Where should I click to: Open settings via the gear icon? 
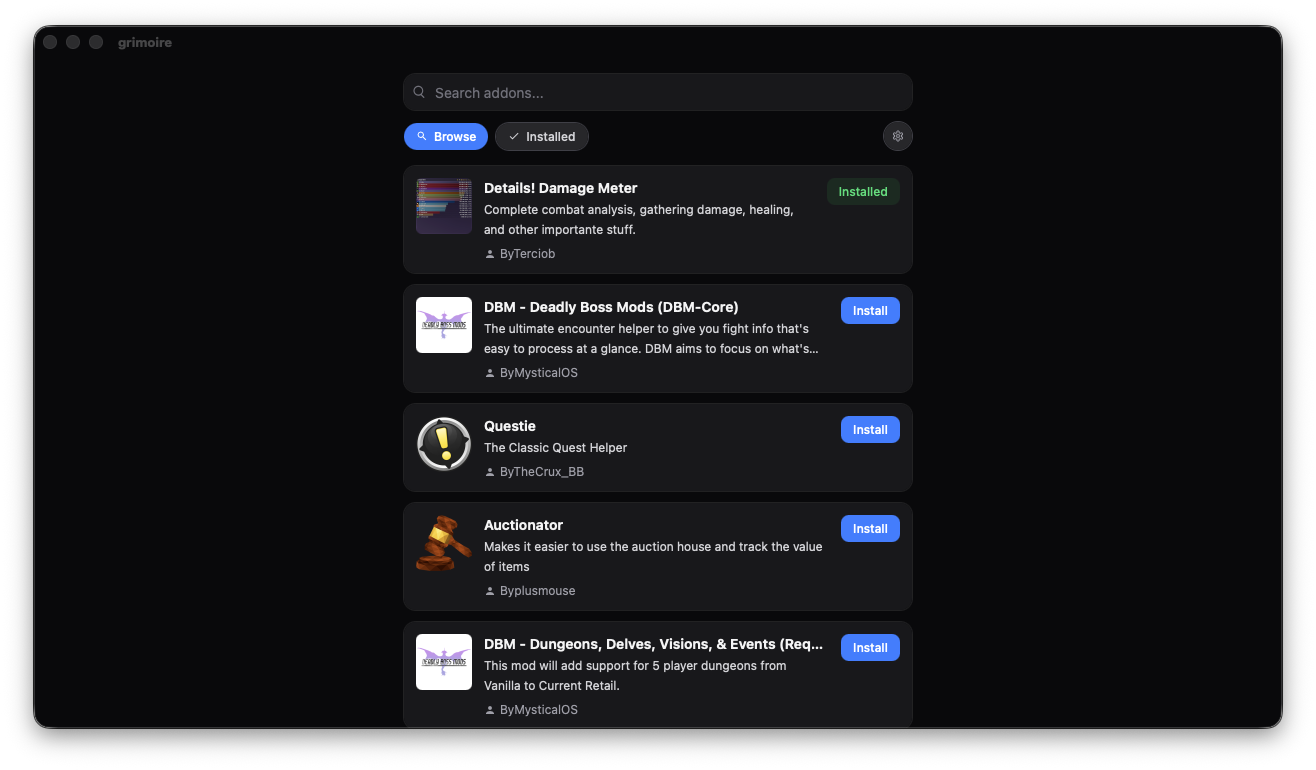pos(897,136)
